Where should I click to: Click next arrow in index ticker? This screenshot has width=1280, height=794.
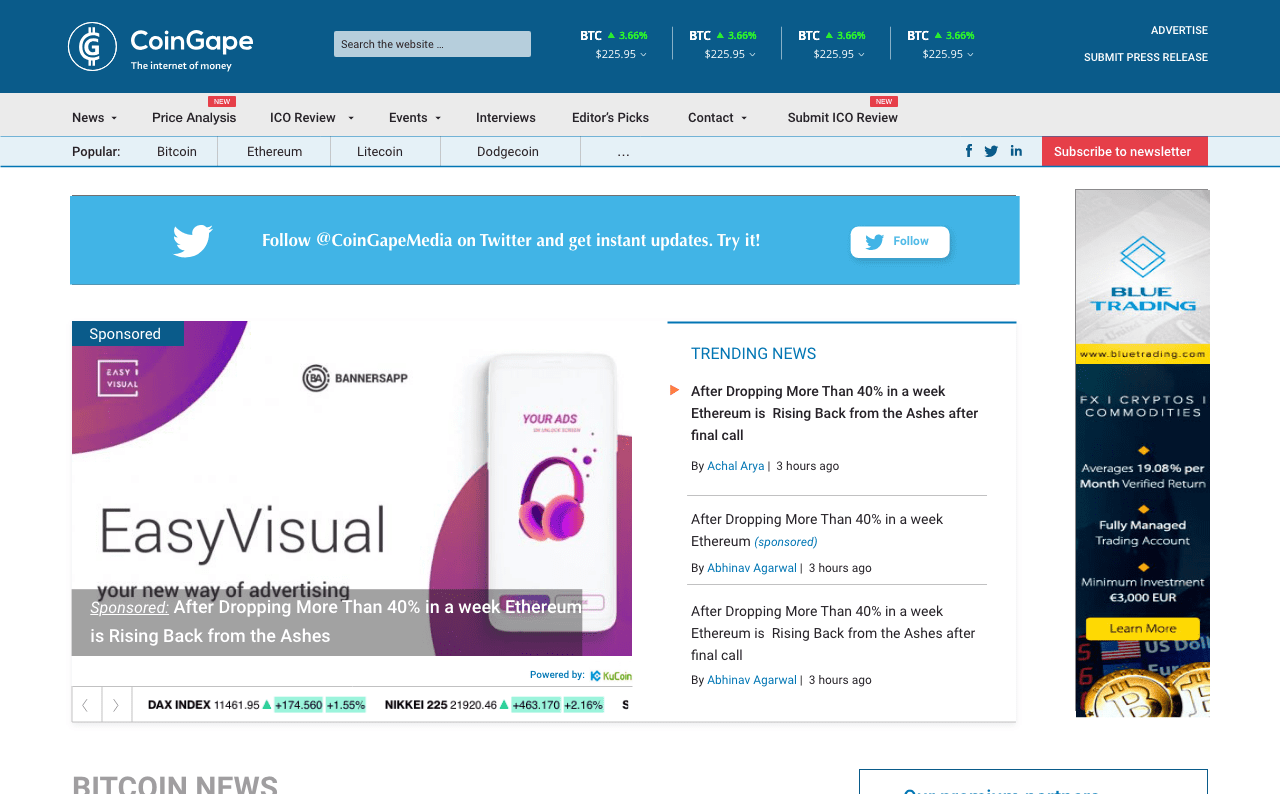(x=117, y=705)
